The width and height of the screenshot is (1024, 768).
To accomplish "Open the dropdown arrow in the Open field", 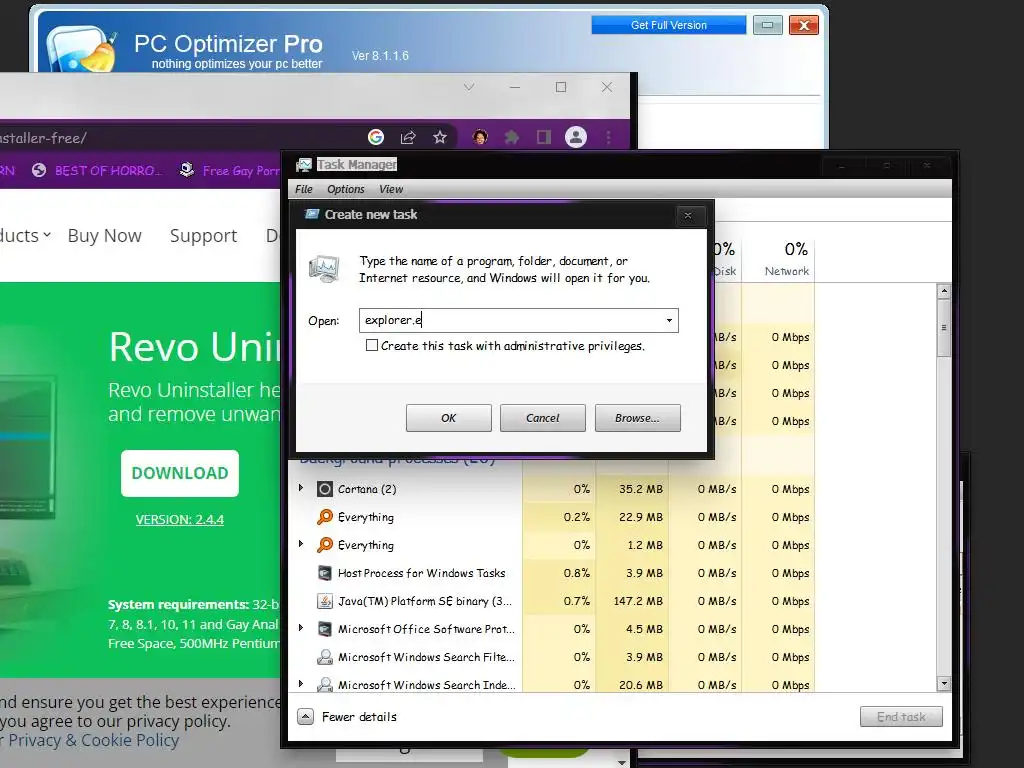I will coord(669,320).
